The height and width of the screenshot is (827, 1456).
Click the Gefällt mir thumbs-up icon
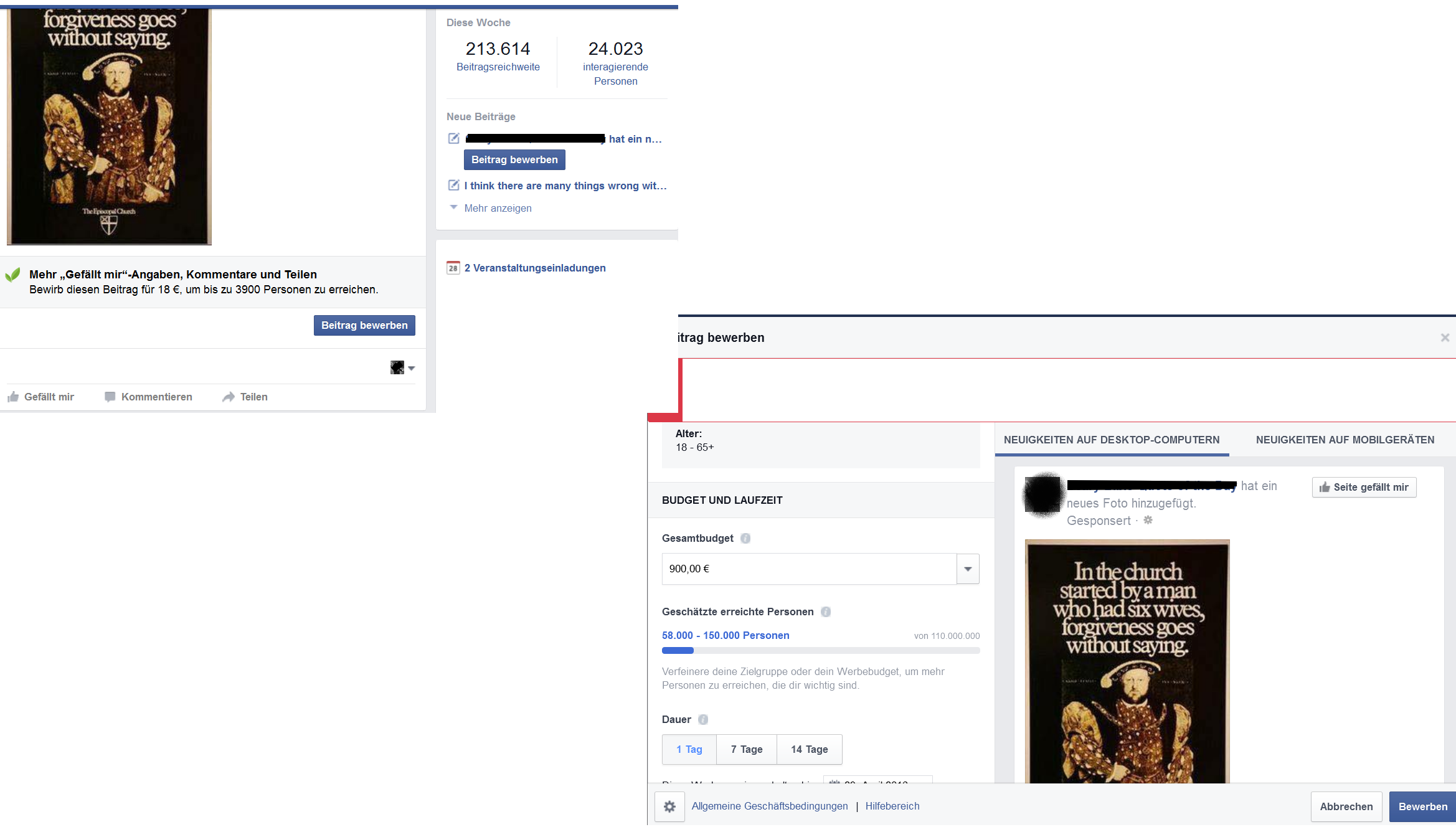click(x=13, y=397)
